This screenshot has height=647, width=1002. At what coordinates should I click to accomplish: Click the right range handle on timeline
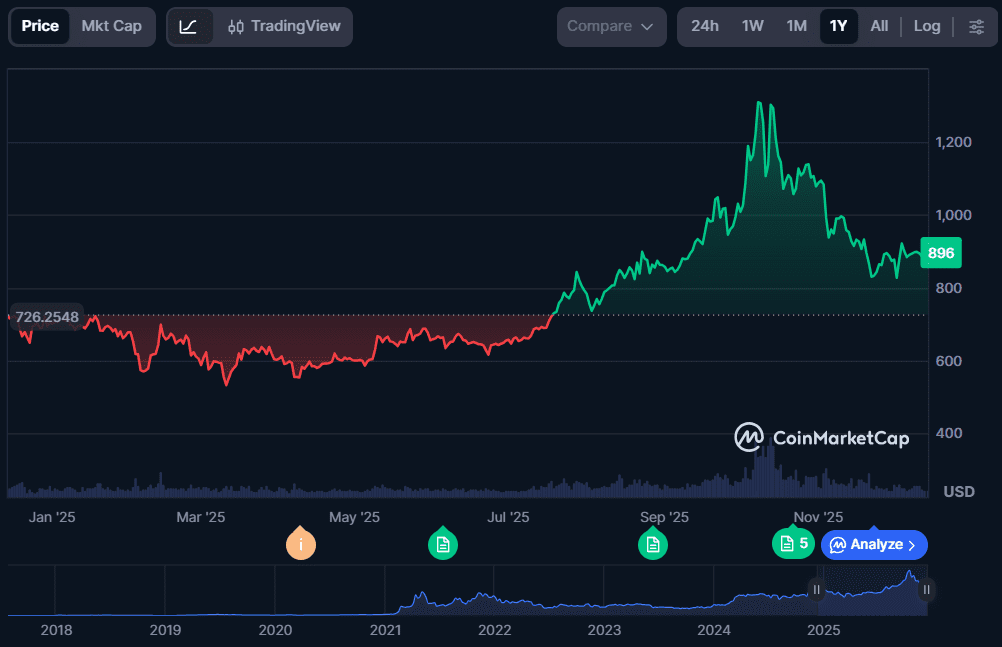(x=926, y=590)
